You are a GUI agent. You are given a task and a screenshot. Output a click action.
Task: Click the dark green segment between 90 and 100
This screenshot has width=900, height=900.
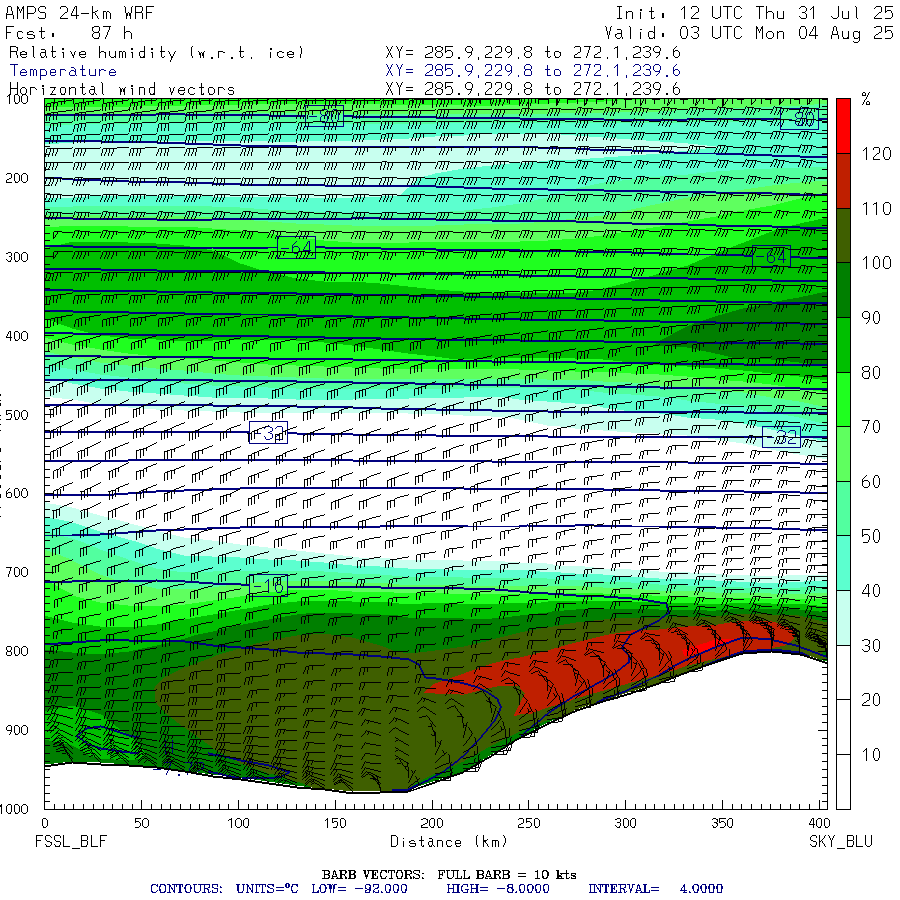[x=843, y=290]
